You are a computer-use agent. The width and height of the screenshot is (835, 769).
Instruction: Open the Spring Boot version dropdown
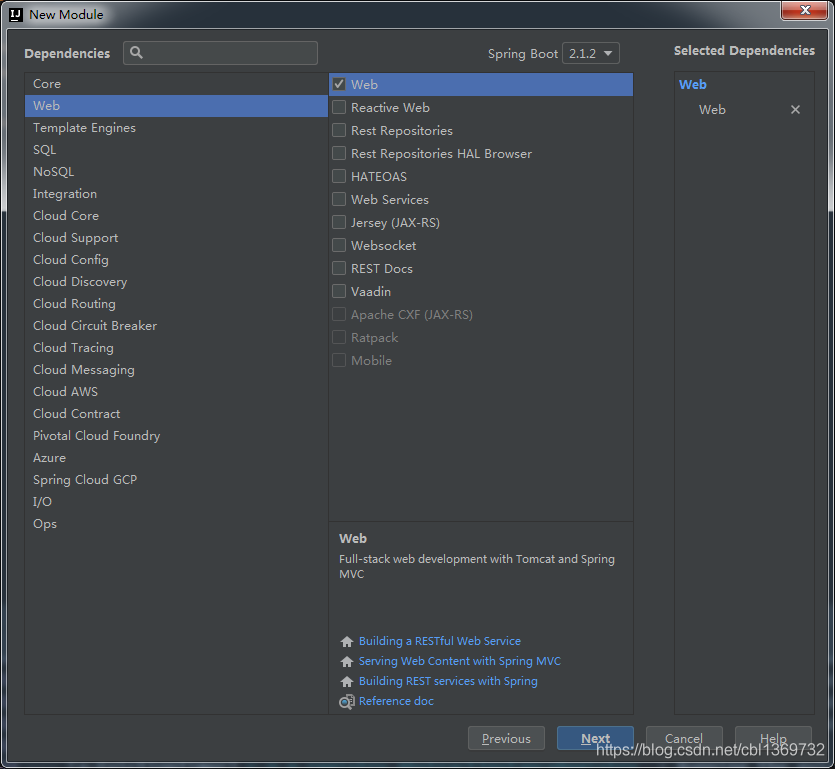pyautogui.click(x=591, y=54)
